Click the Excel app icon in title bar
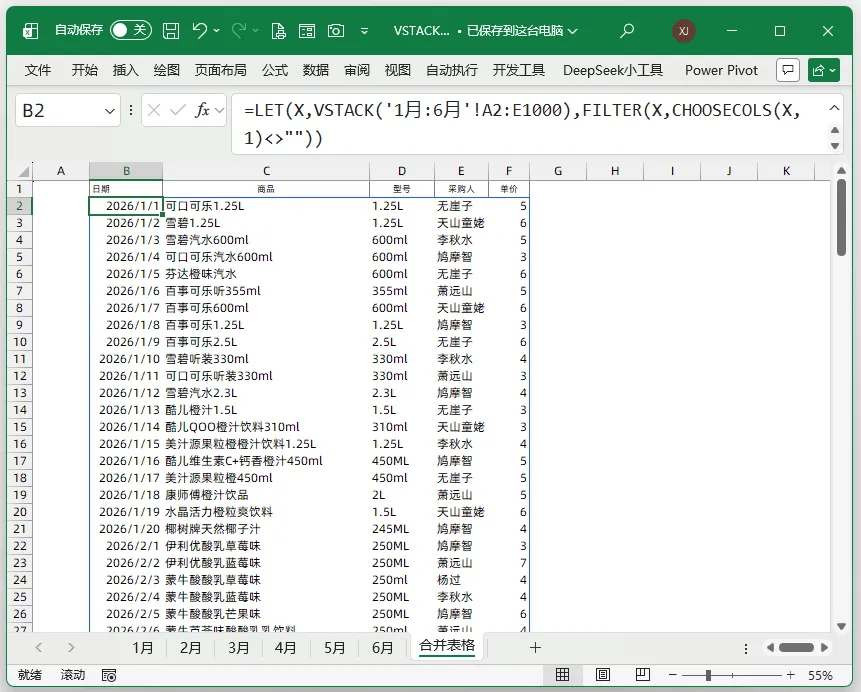Viewport: 861px width, 692px height. [x=30, y=31]
